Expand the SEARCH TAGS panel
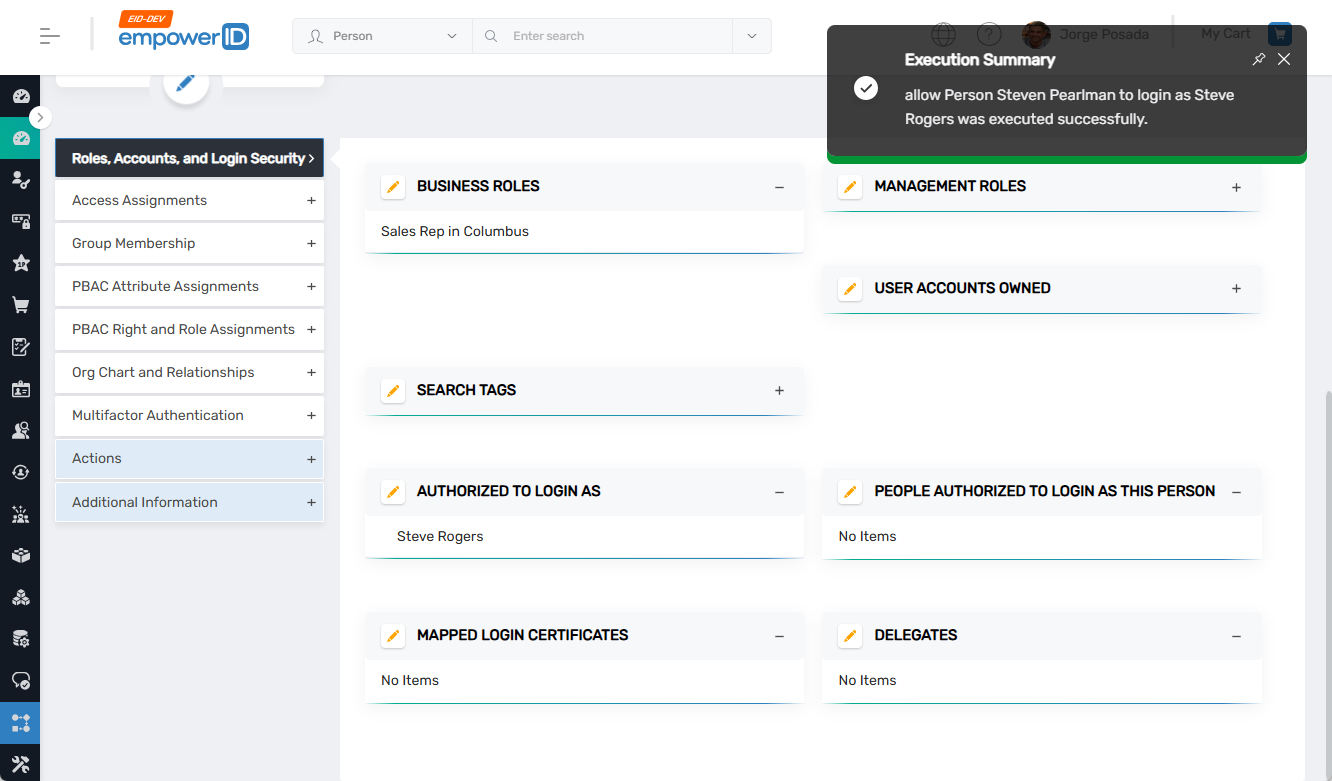Viewport: 1332px width, 781px height. tap(779, 391)
